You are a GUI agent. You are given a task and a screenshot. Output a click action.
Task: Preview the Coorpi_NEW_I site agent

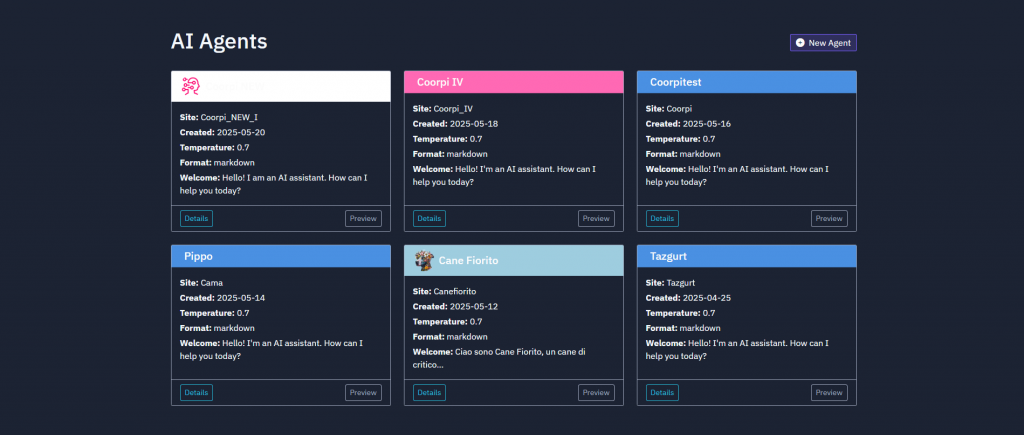(363, 218)
